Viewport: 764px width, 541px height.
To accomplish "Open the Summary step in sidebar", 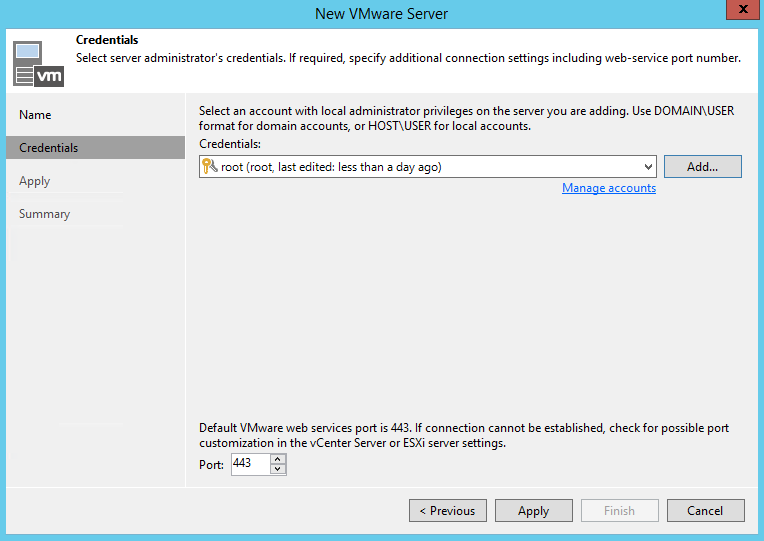I will 44,214.
